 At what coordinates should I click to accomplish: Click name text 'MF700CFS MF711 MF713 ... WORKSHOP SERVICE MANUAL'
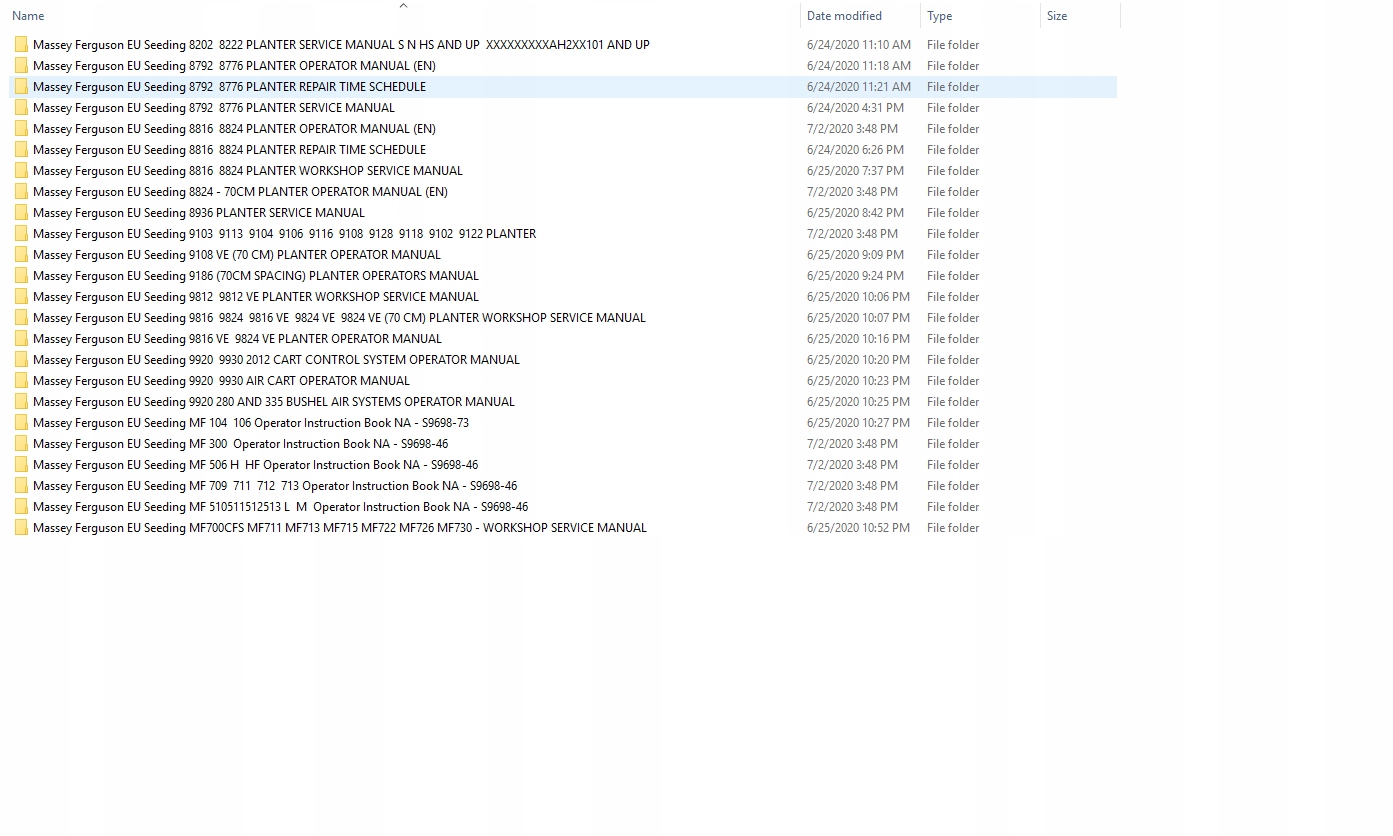[418, 528]
